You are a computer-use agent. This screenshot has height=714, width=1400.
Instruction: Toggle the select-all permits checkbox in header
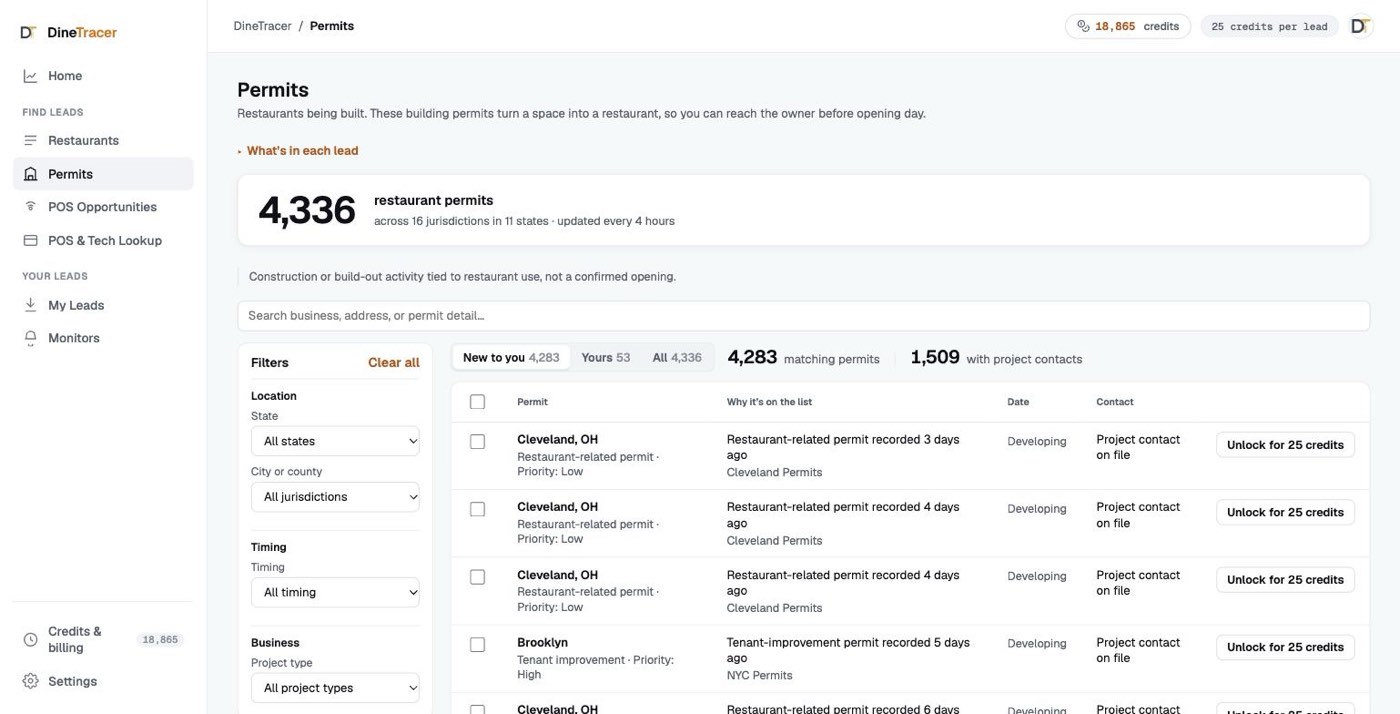pyautogui.click(x=477, y=402)
